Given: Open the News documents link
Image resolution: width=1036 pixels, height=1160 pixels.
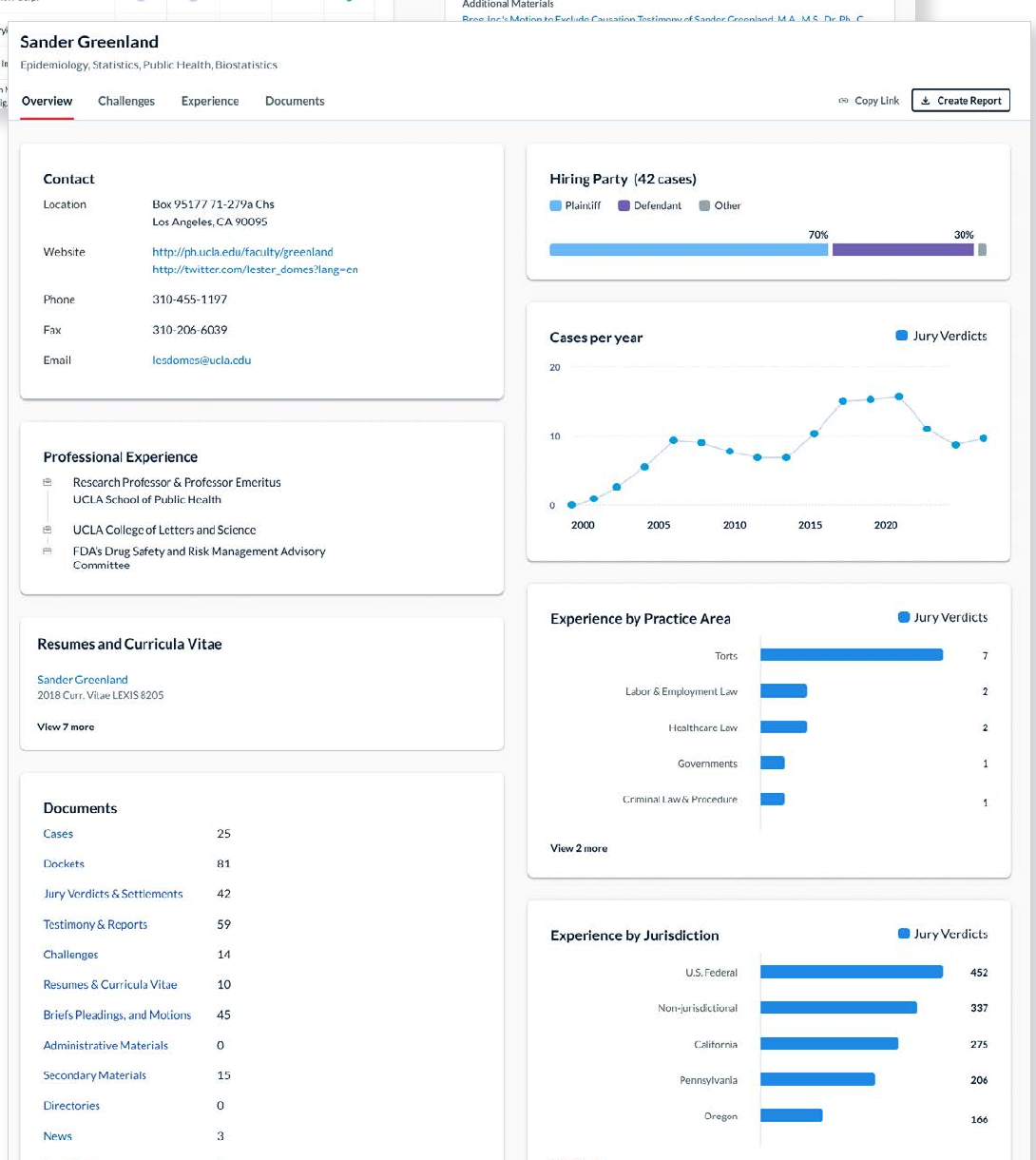Looking at the screenshot, I should pos(57,1136).
